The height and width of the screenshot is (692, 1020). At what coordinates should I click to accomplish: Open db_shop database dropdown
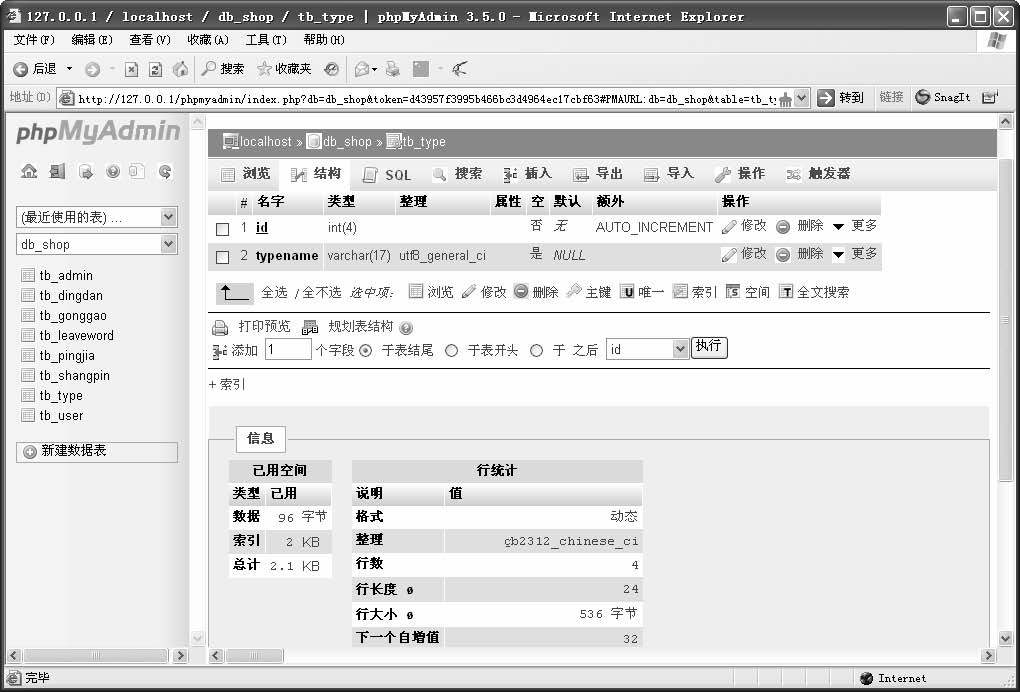tap(97, 245)
